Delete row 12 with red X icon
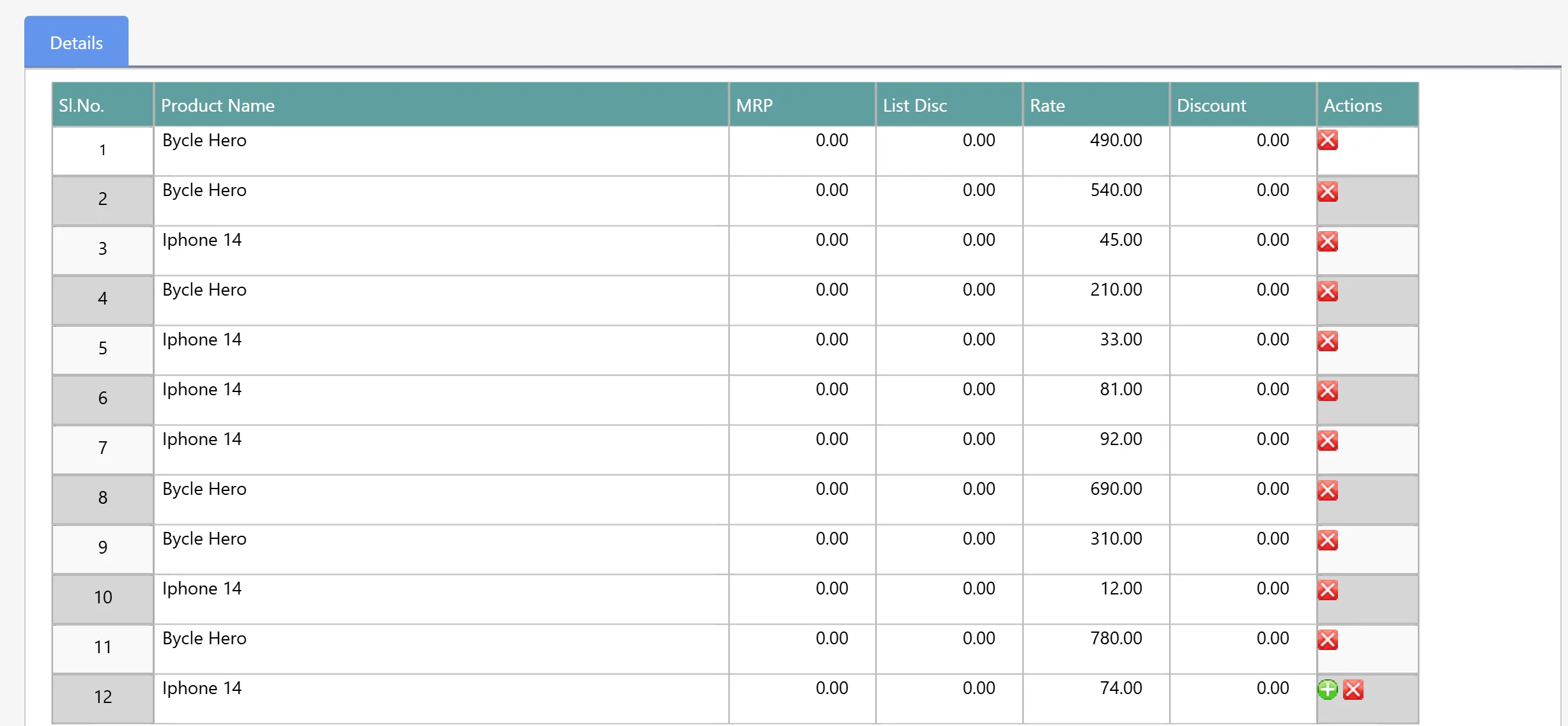This screenshot has height=726, width=1568. click(1353, 689)
